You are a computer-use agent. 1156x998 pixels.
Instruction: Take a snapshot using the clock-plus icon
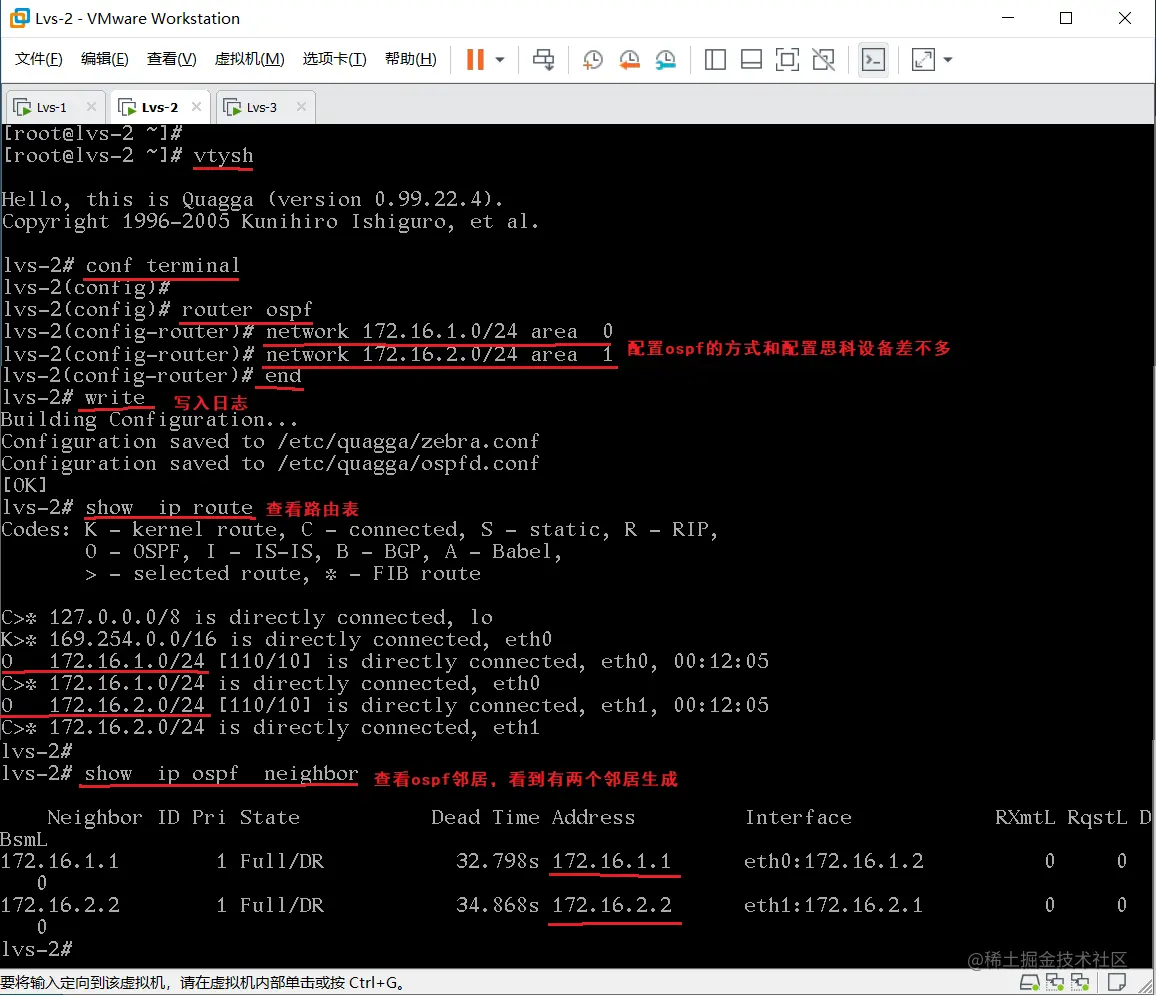pos(593,60)
